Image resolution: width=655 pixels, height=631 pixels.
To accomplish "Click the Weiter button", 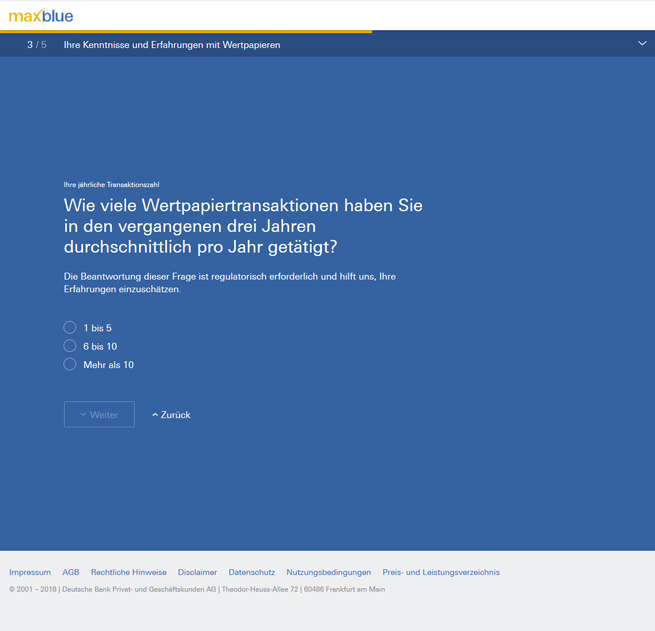I will click(x=99, y=414).
